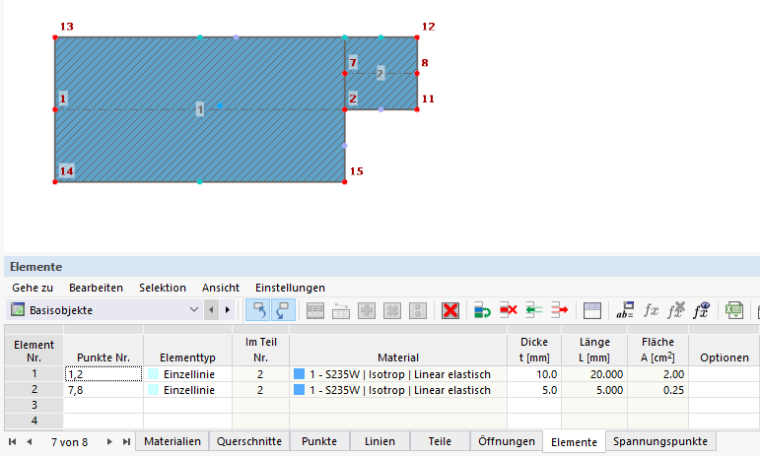Screen dimensions: 760x456
Task: Click the thickness cell '5.0'
Action: (534, 390)
